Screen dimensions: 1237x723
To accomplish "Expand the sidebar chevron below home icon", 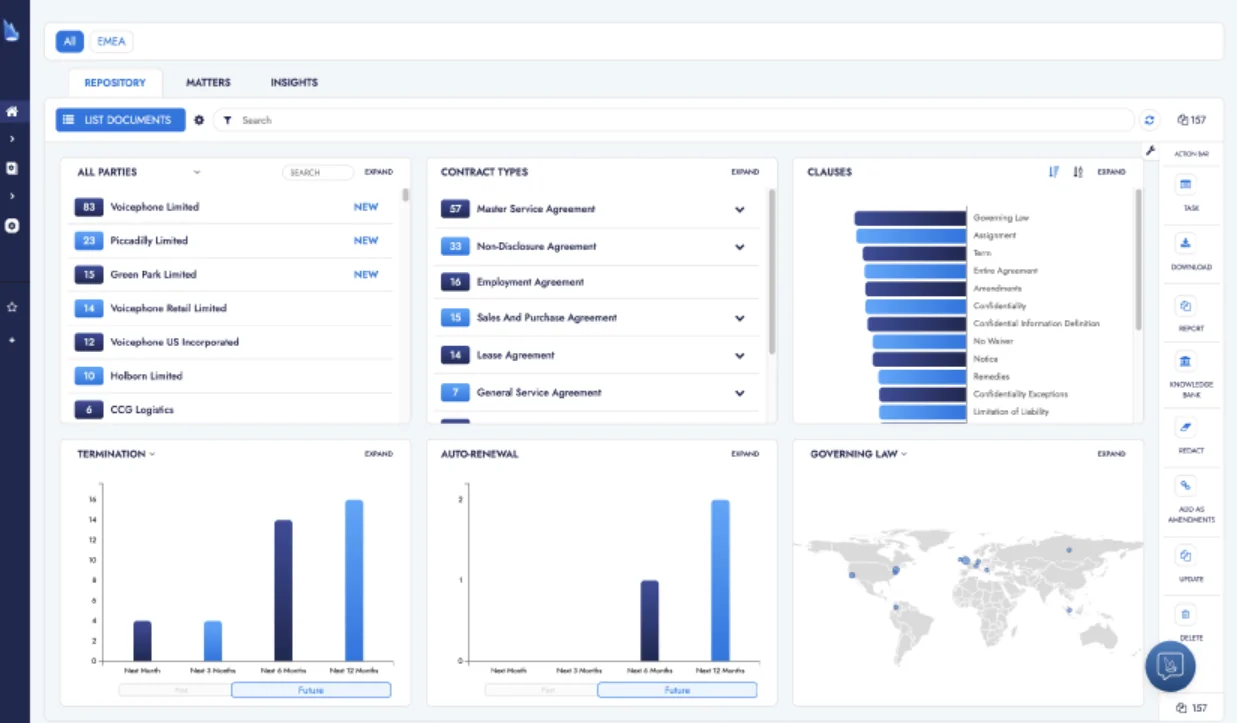I will pyautogui.click(x=12, y=139).
